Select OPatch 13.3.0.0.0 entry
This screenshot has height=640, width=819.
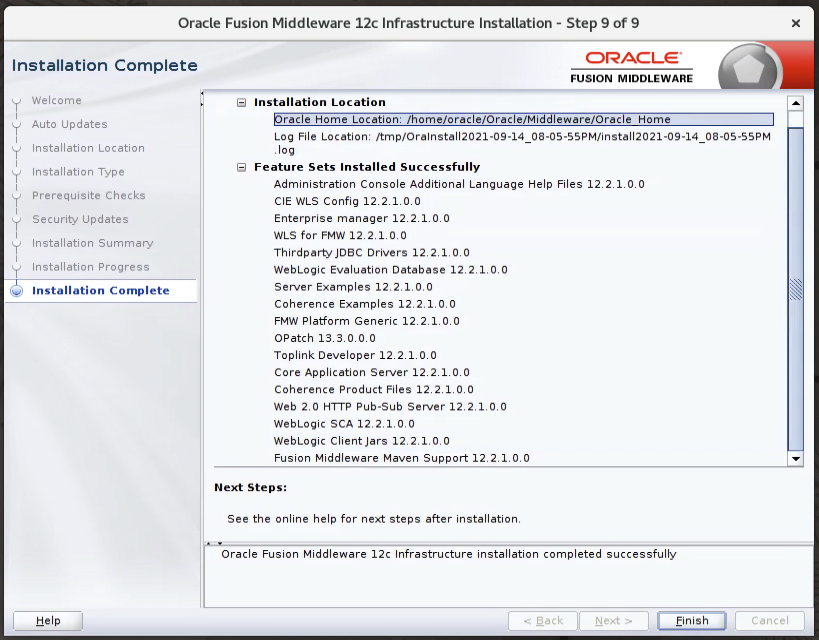point(325,339)
